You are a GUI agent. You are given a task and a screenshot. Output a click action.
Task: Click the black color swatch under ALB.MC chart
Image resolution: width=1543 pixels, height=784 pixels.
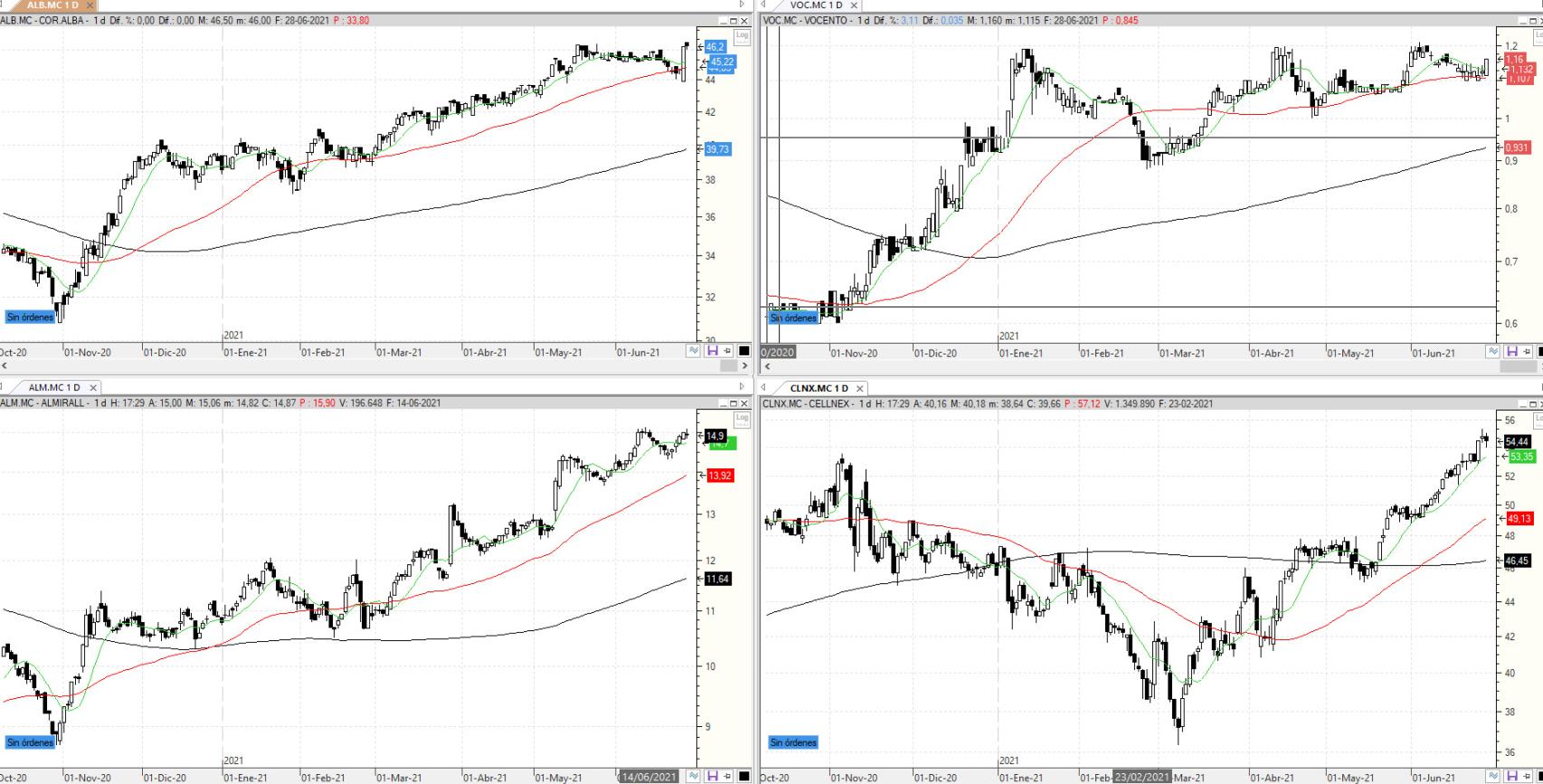pos(744,351)
